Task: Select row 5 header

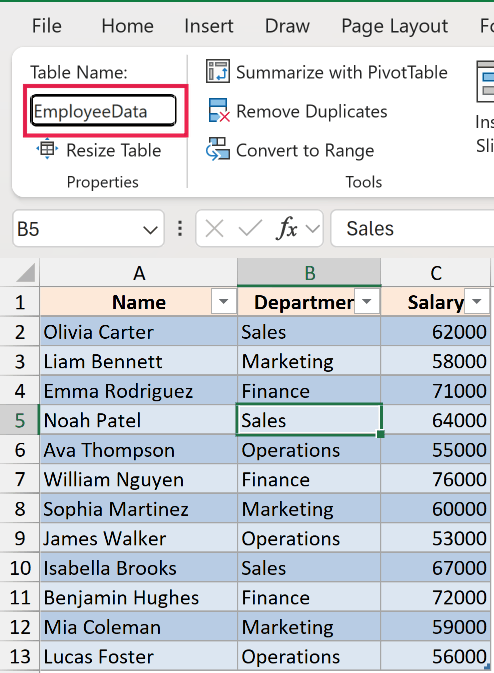Action: pyautogui.click(x=20, y=420)
